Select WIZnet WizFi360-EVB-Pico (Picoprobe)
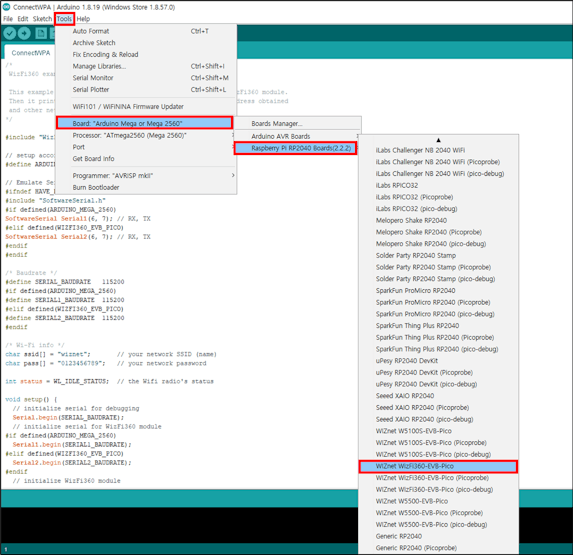This screenshot has height=555, width=573. (439, 478)
